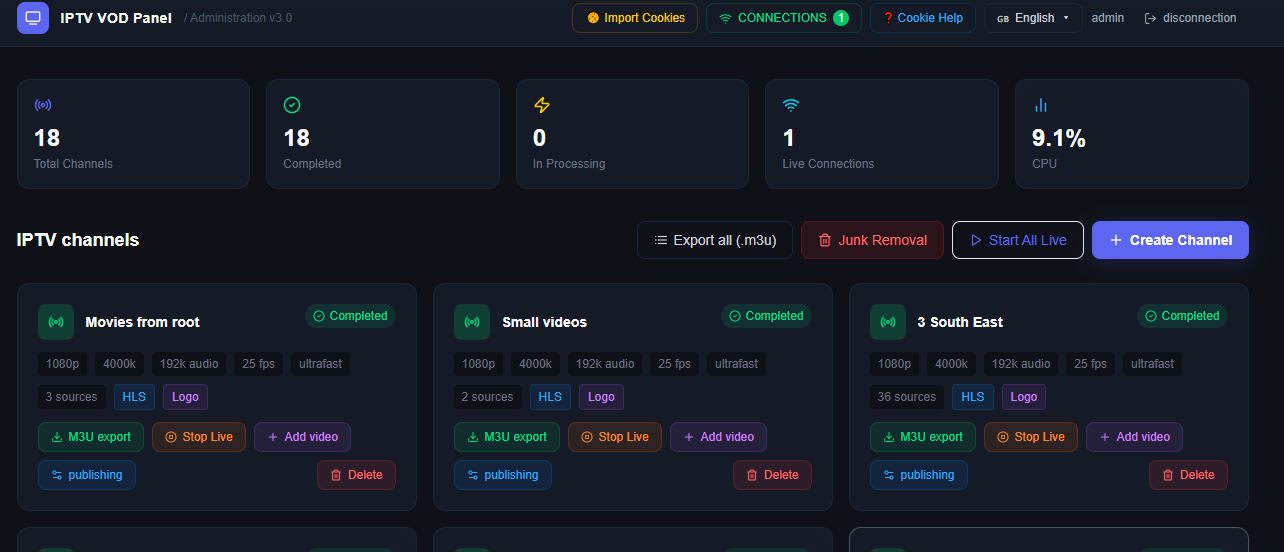Click the 3 South East channel broadcast icon
The height and width of the screenshot is (552, 1284).
[x=888, y=322]
